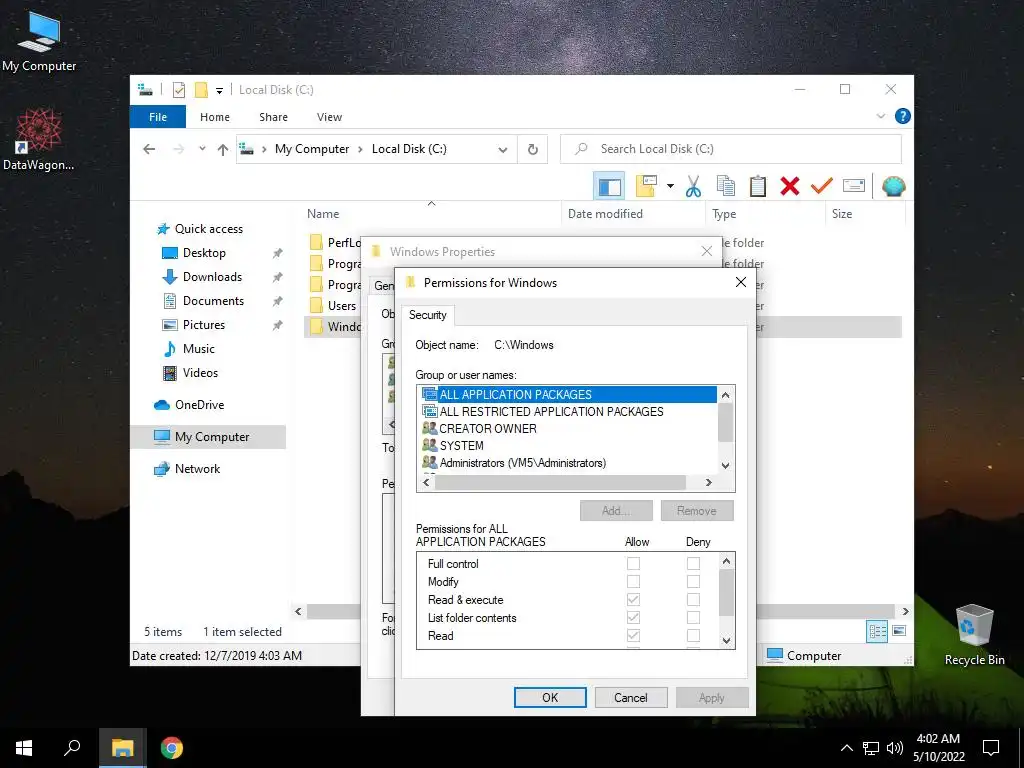
Task: Open the Home ribbon tab
Action: coord(215,117)
